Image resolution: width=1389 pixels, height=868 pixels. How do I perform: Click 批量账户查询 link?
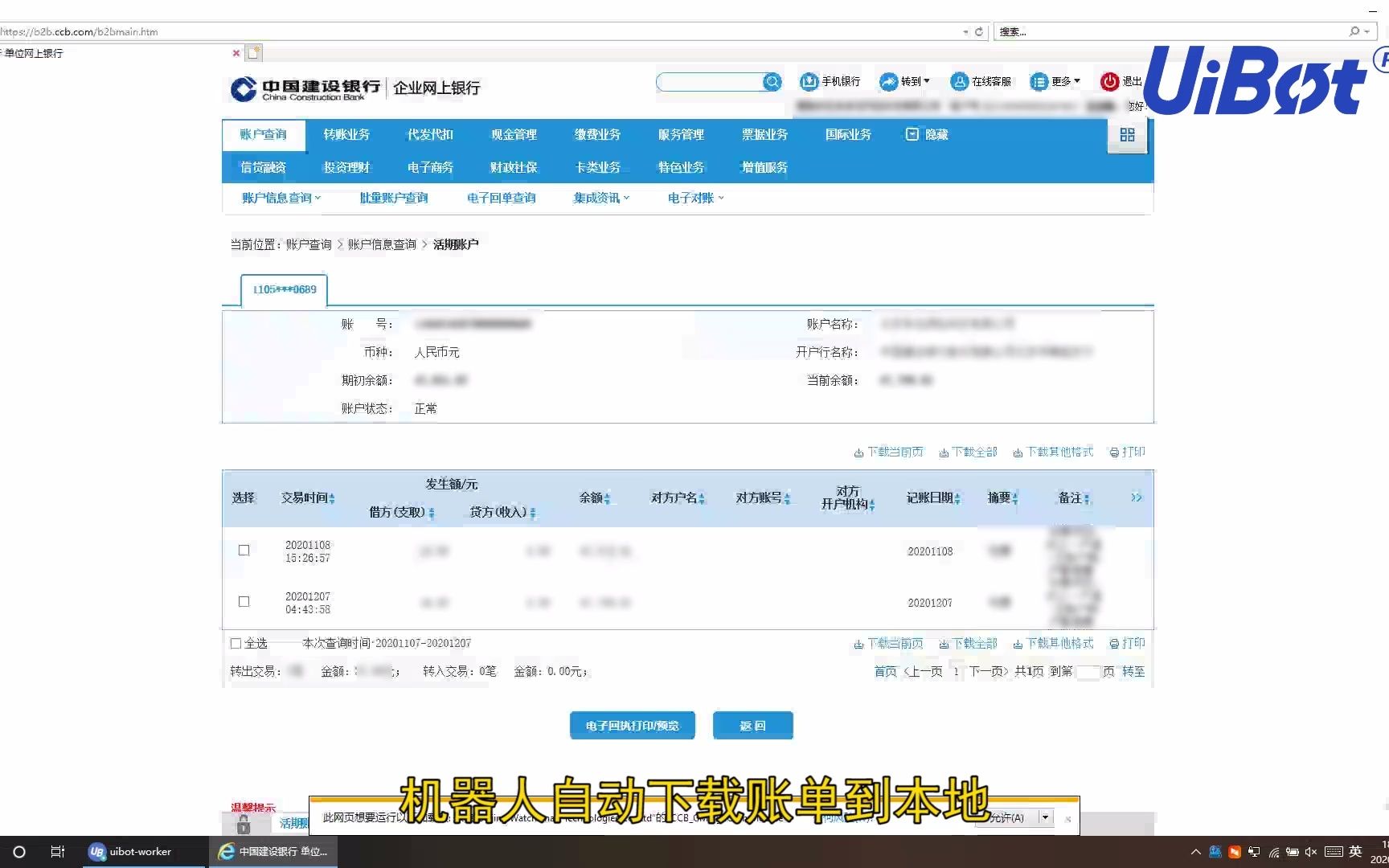394,198
